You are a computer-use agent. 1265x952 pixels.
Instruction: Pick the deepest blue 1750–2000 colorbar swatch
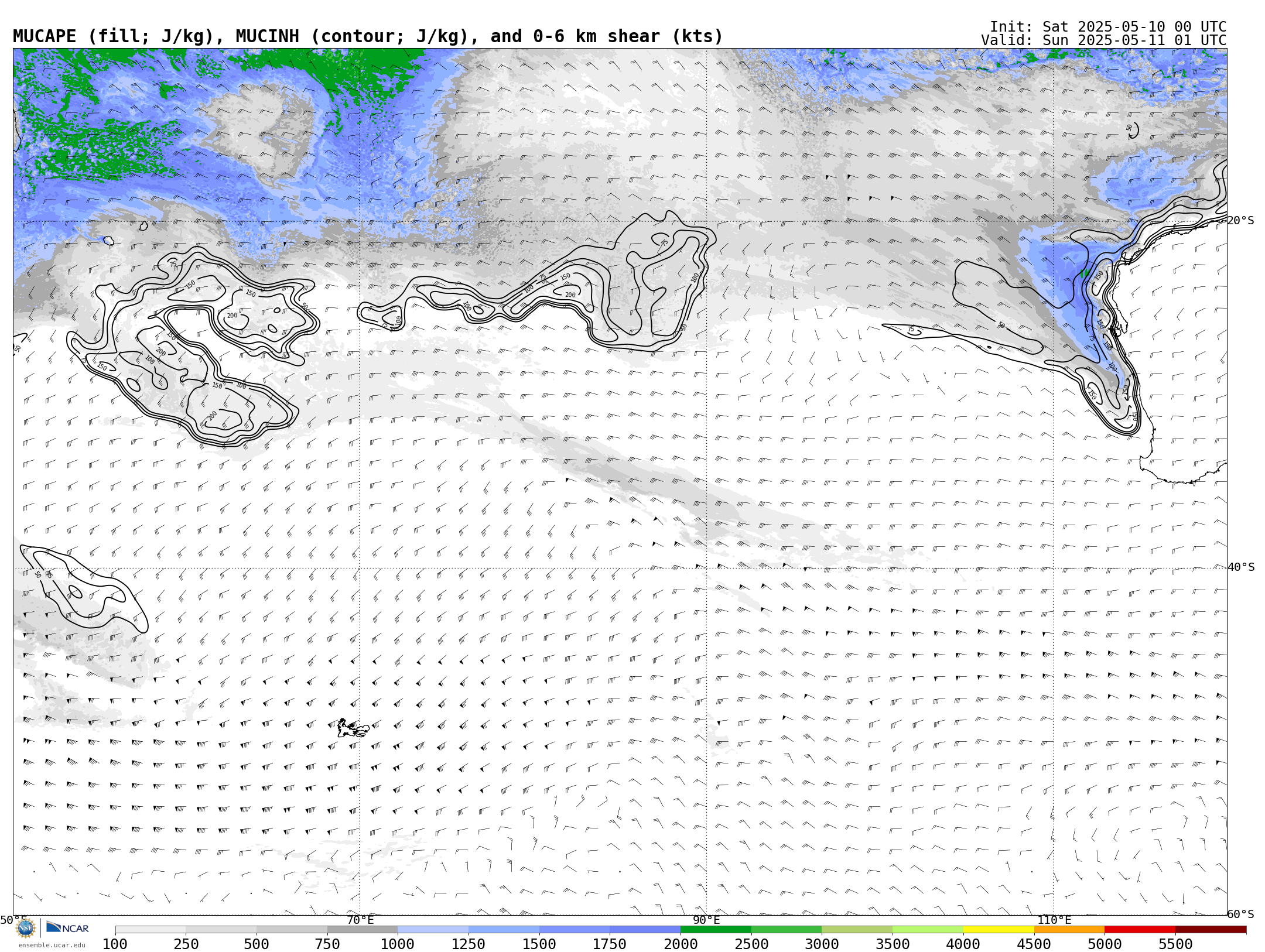click(x=645, y=930)
